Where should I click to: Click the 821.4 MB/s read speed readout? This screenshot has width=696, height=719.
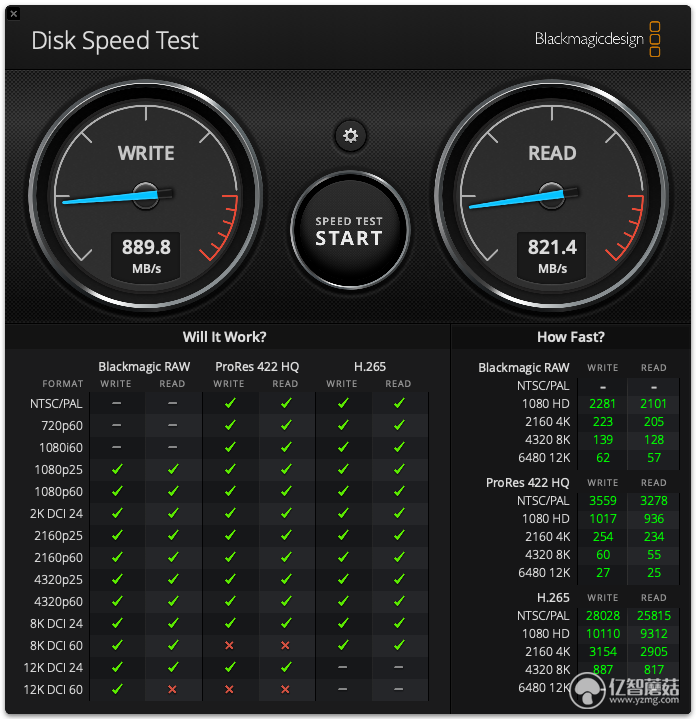552,256
